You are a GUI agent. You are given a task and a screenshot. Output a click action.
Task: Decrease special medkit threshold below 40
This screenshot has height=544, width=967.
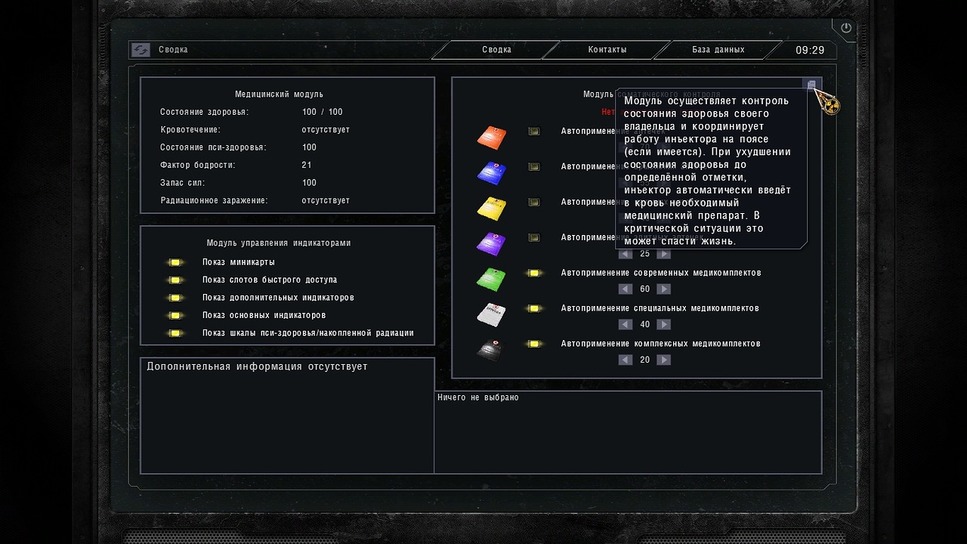[x=625, y=324]
